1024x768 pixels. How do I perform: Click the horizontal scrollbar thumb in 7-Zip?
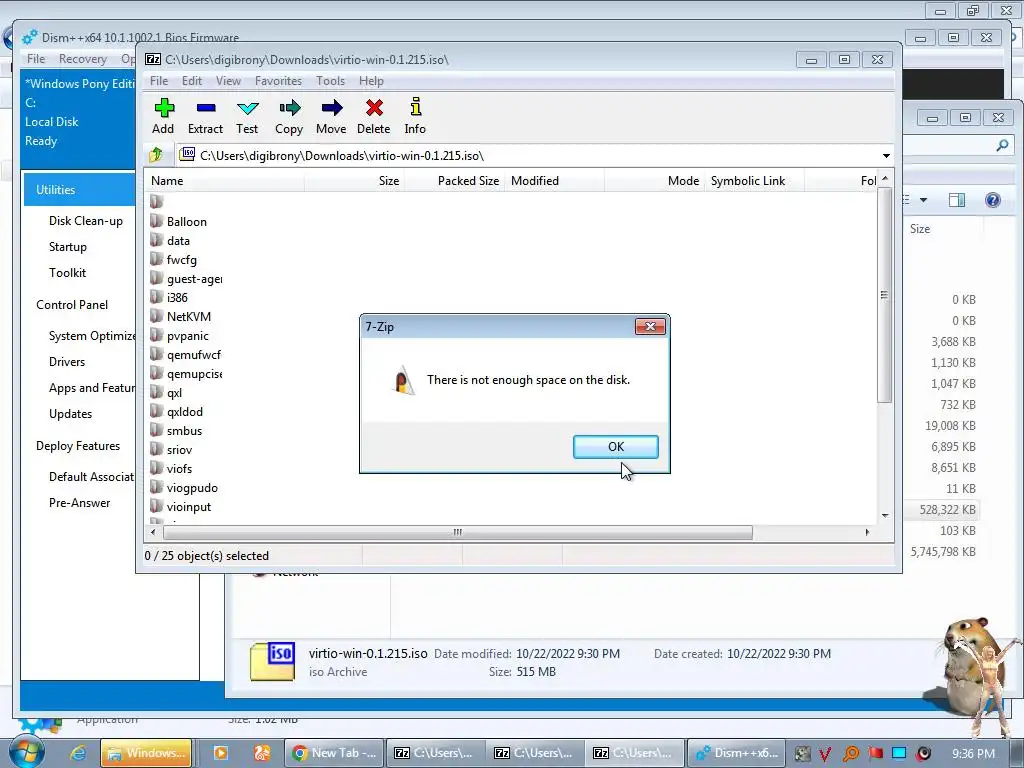[458, 532]
